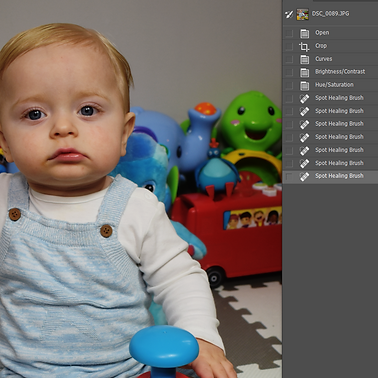Set source box of state directly below Hue/Saturation

(x=289, y=98)
